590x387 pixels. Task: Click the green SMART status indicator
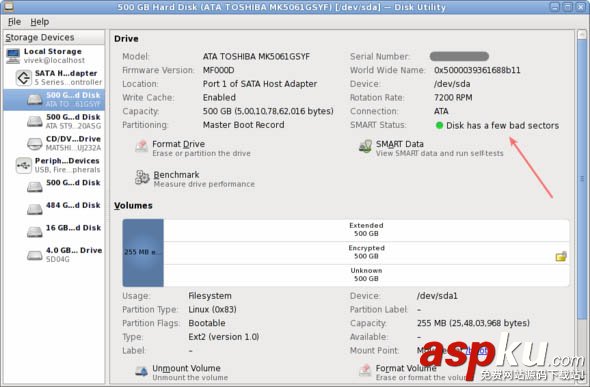pyautogui.click(x=439, y=125)
